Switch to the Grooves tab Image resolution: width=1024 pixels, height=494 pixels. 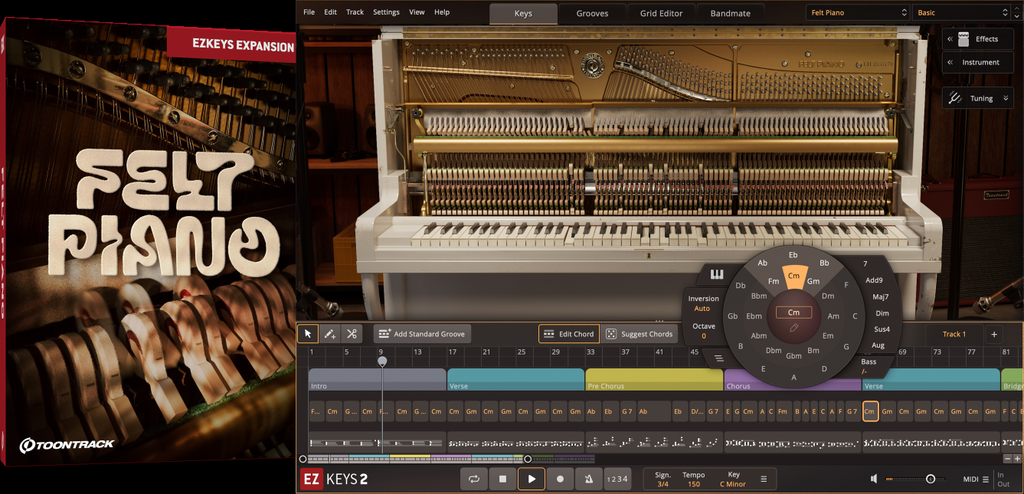coord(592,13)
